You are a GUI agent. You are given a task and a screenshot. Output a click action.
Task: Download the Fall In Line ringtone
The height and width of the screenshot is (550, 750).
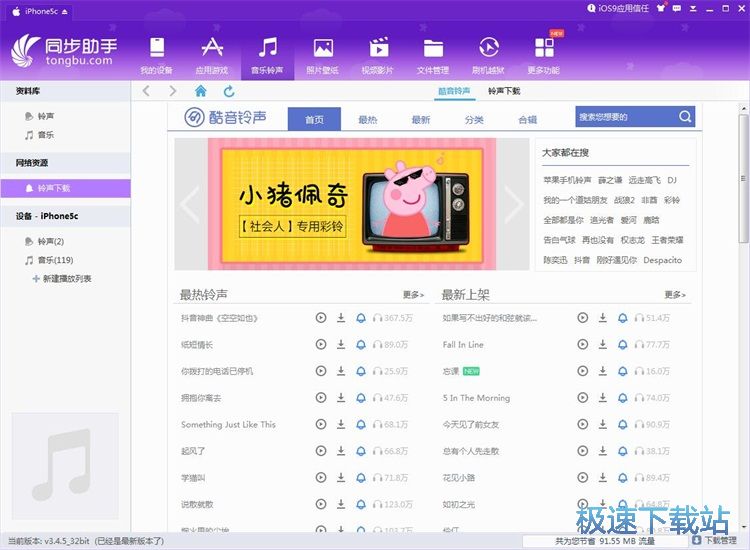point(603,344)
